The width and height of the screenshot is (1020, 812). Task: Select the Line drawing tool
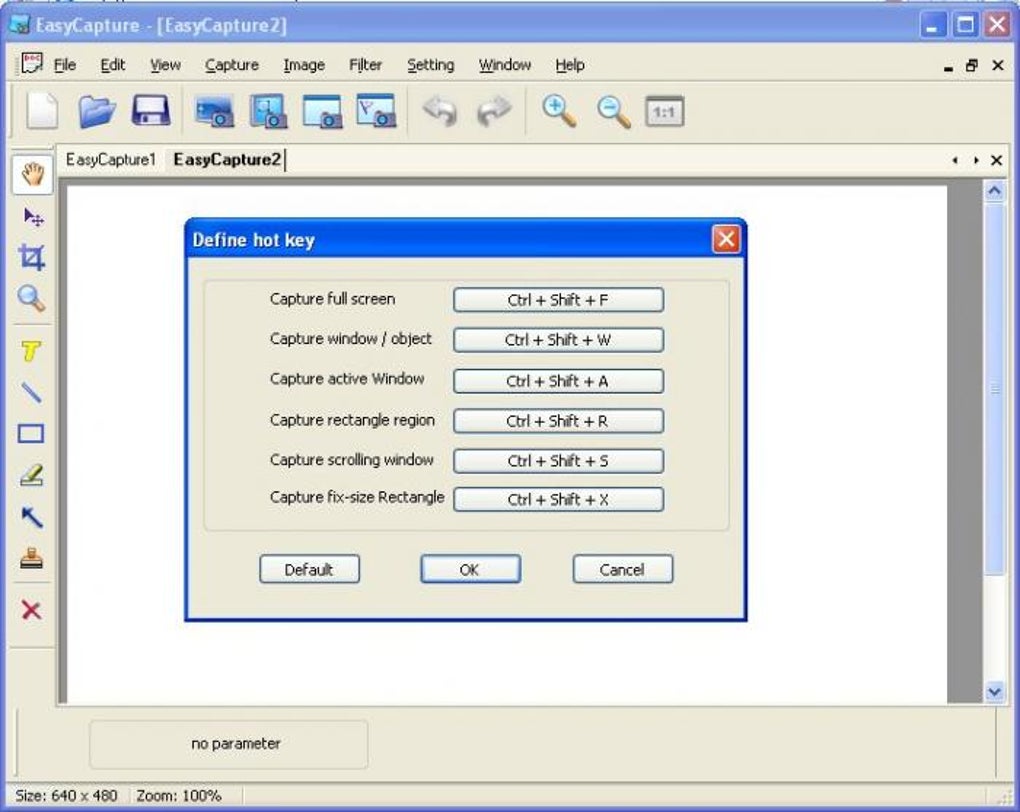[x=31, y=392]
